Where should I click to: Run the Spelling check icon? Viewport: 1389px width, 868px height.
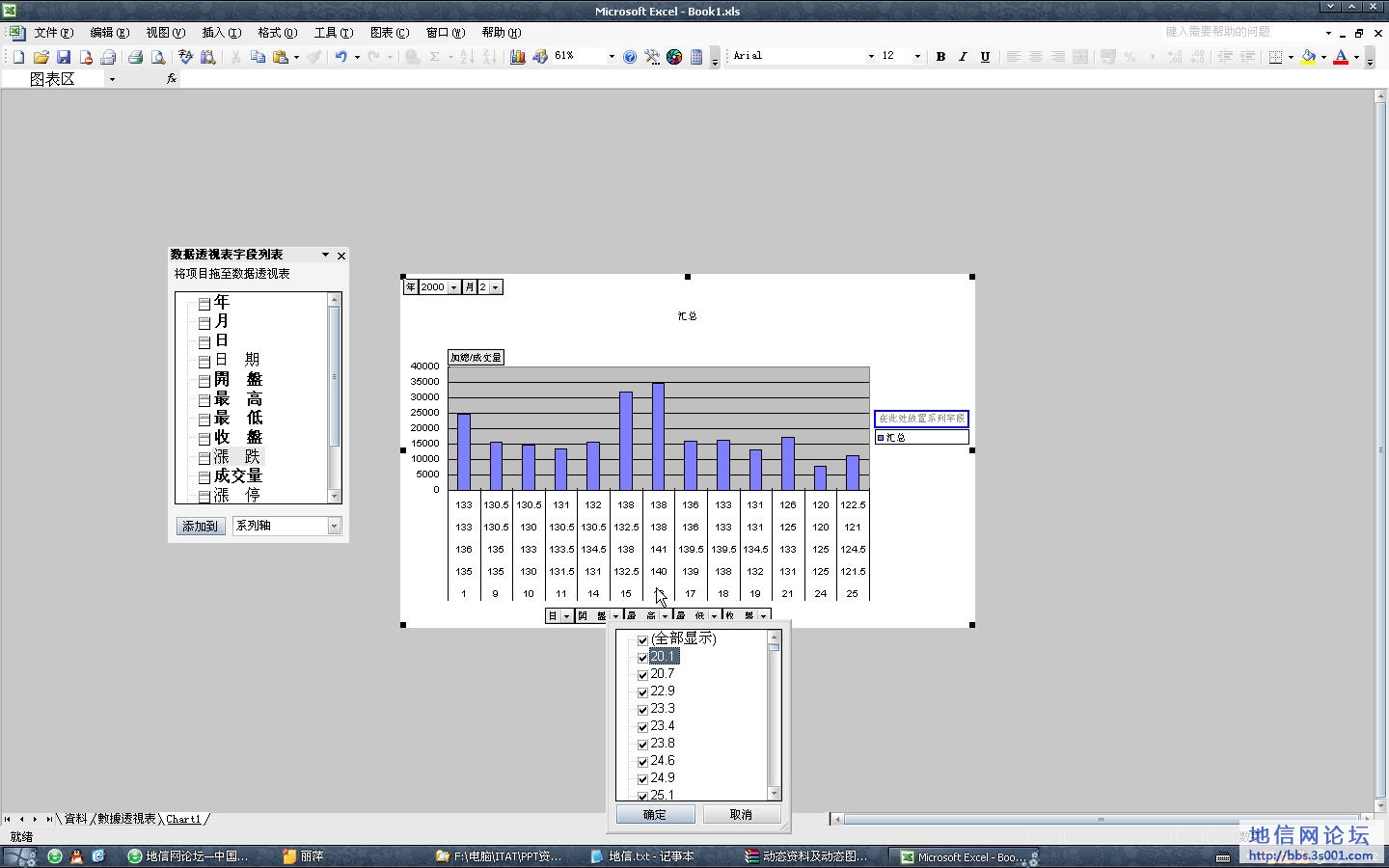pyautogui.click(x=185, y=57)
